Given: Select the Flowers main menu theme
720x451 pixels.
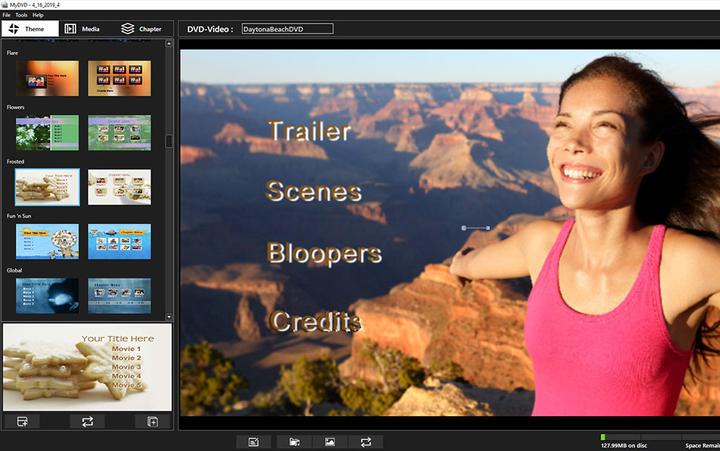Looking at the screenshot, I should [47, 133].
